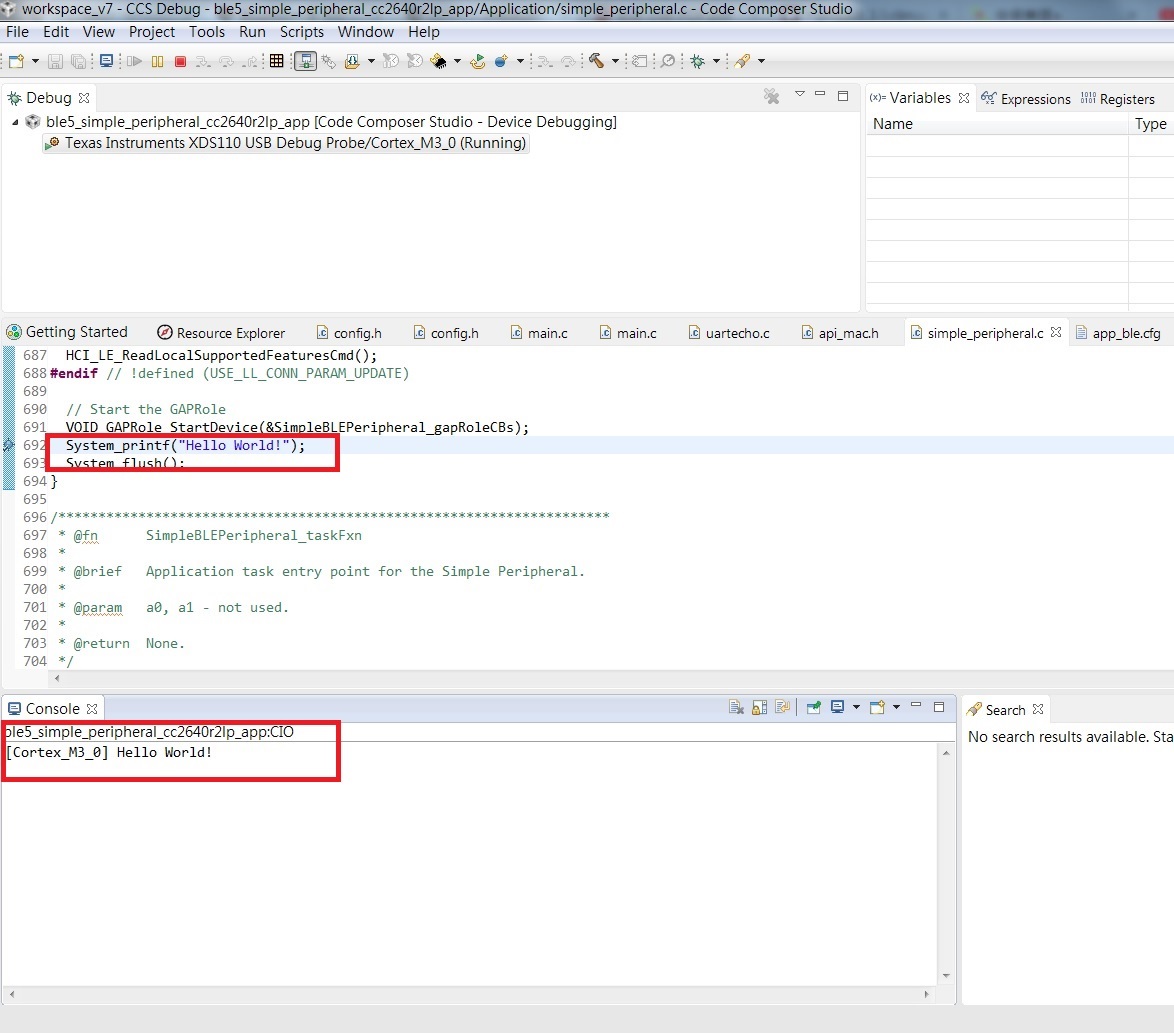
Task: Click the Pin Console icon
Action: coord(814,707)
